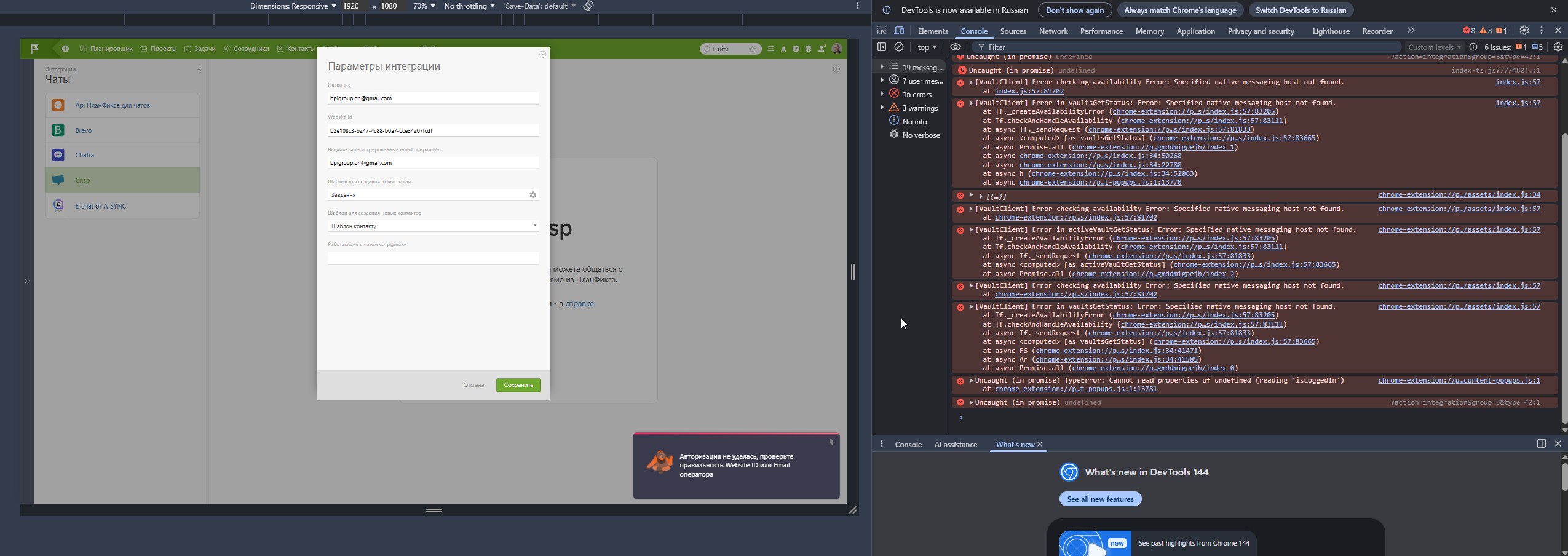
Task: Toggle console sidebar visibility
Action: tap(882, 47)
